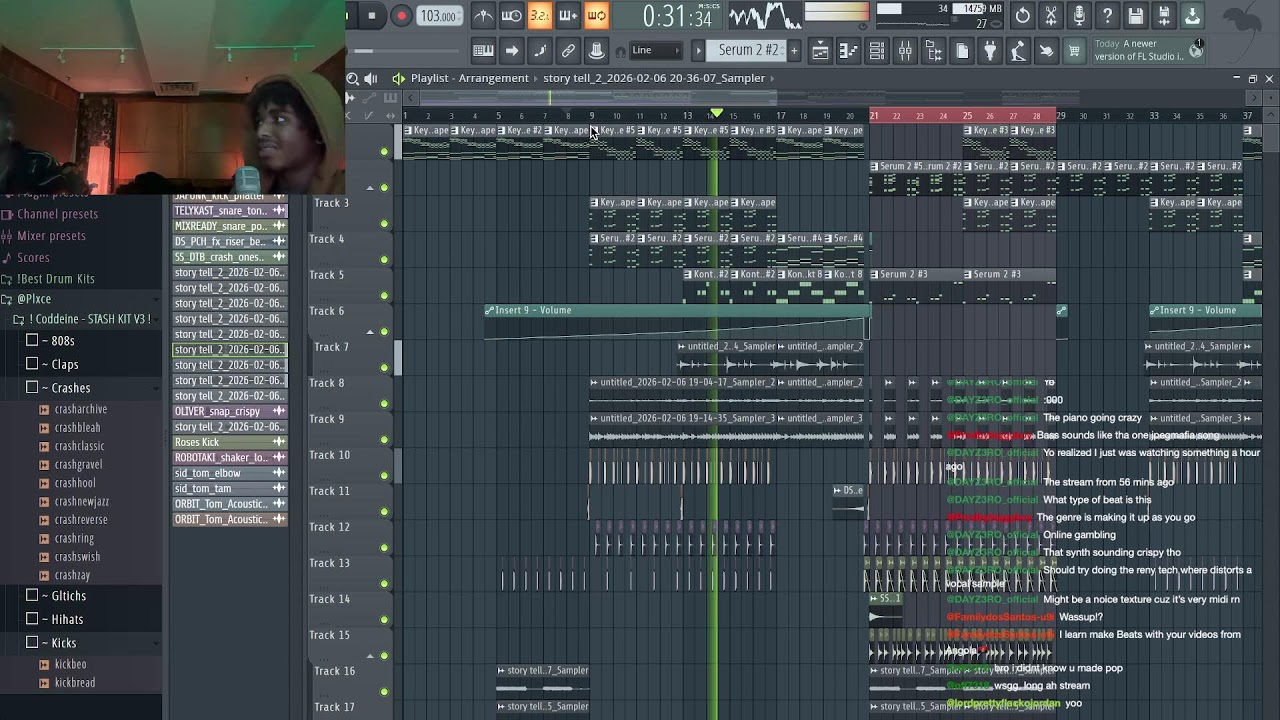This screenshot has height=720, width=1280.
Task: Click the Playlist - Arrangement breadcrumb
Action: 469,78
